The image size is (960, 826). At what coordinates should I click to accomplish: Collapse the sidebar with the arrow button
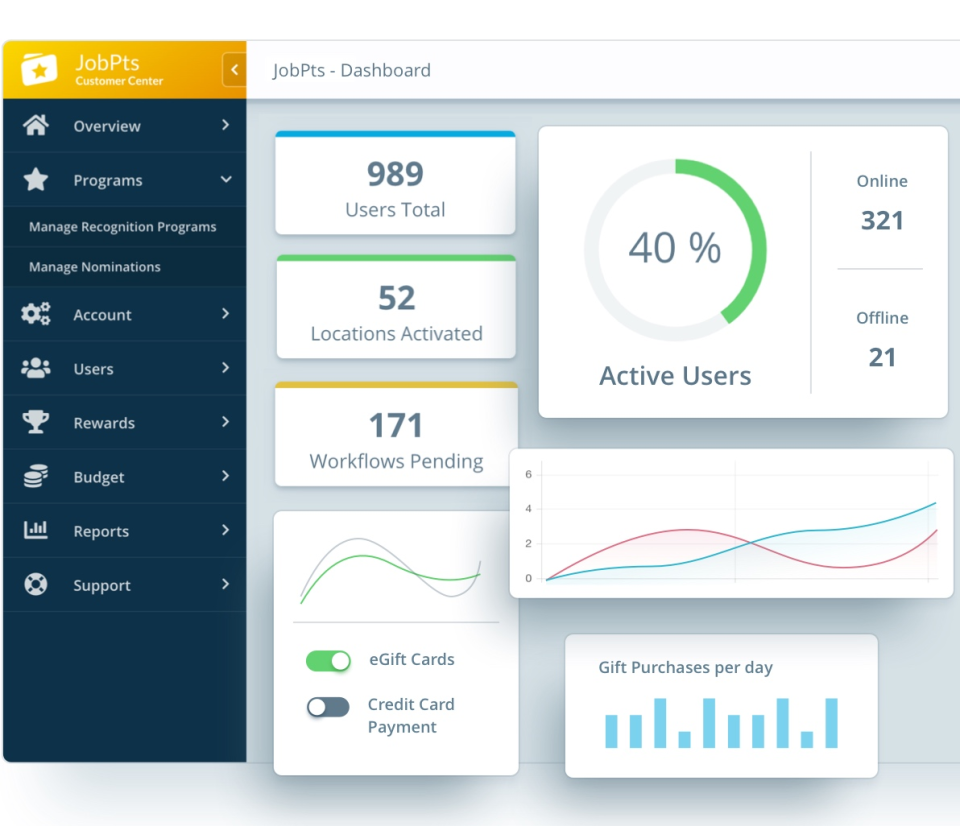(234, 70)
